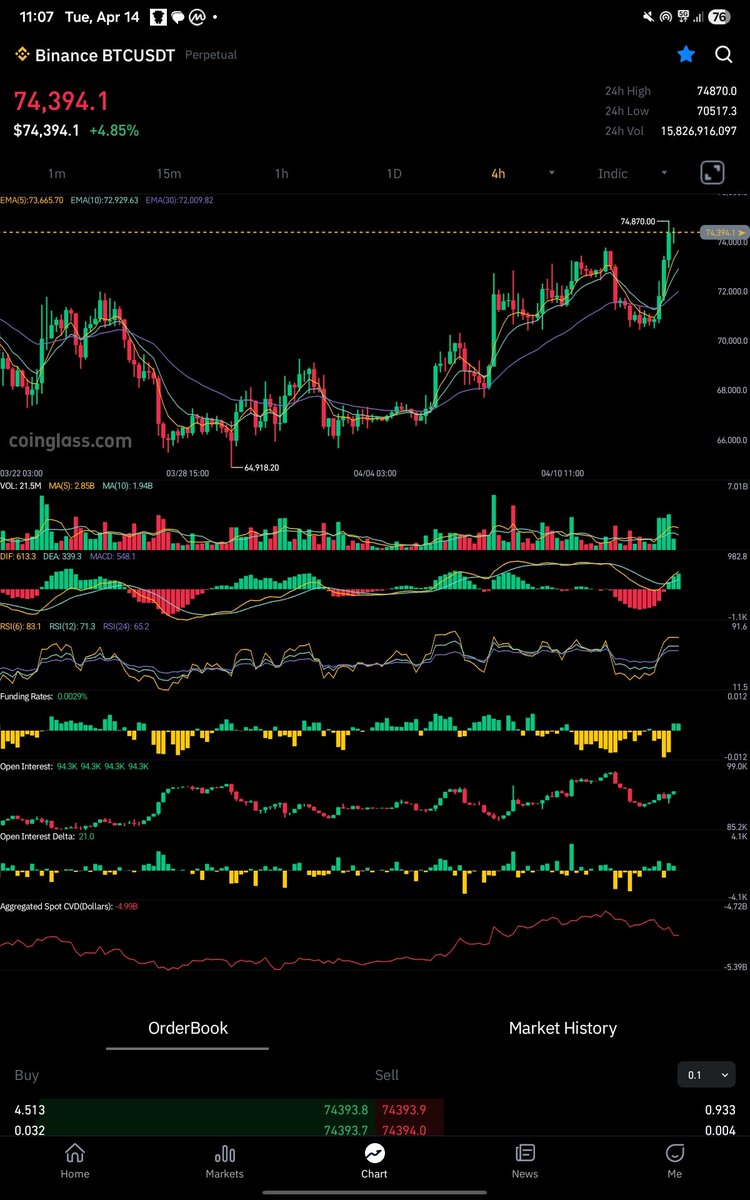This screenshot has height=1200, width=750.
Task: Open timeframe dropdown arrow beside 4h
Action: (552, 174)
